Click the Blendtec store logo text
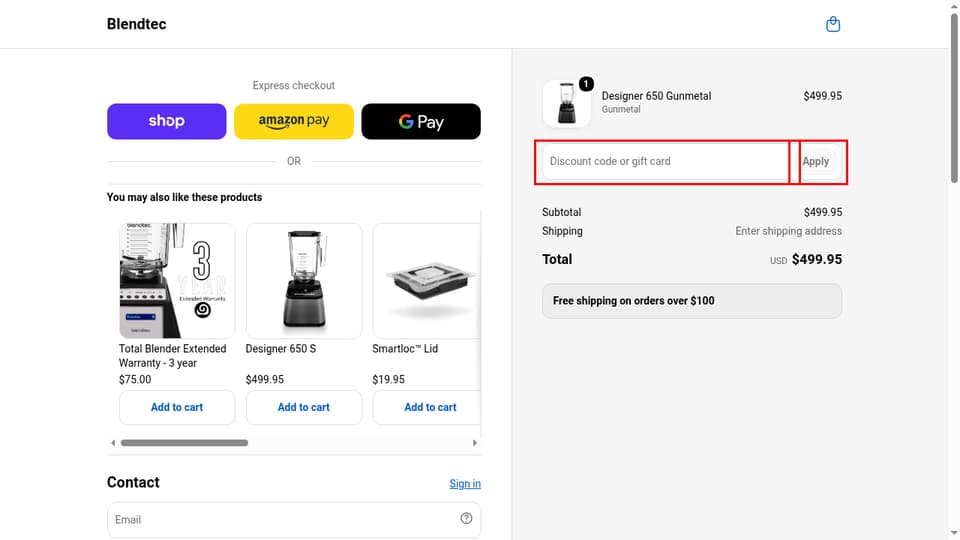 (137, 24)
